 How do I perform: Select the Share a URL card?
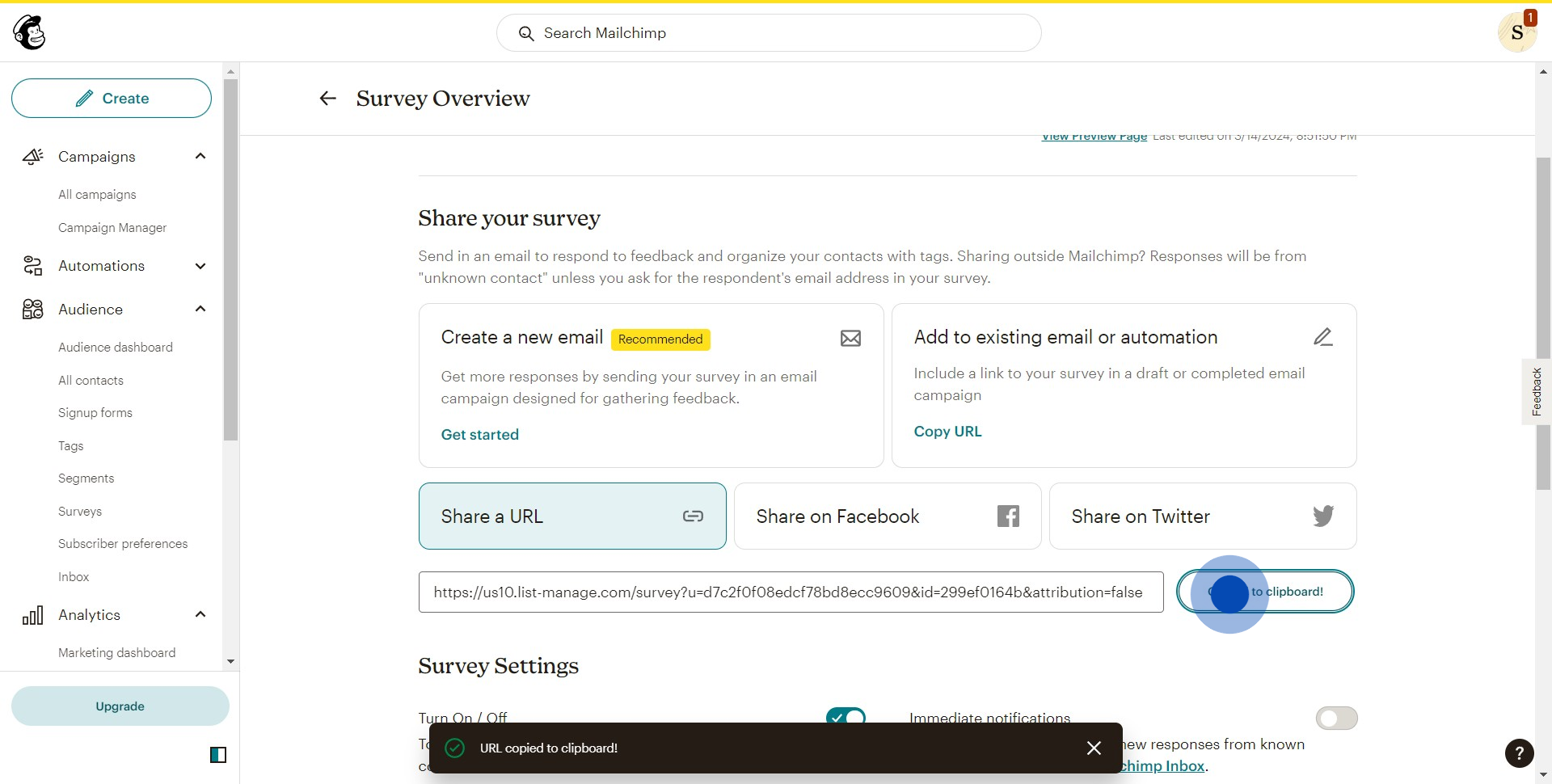pyautogui.click(x=572, y=516)
